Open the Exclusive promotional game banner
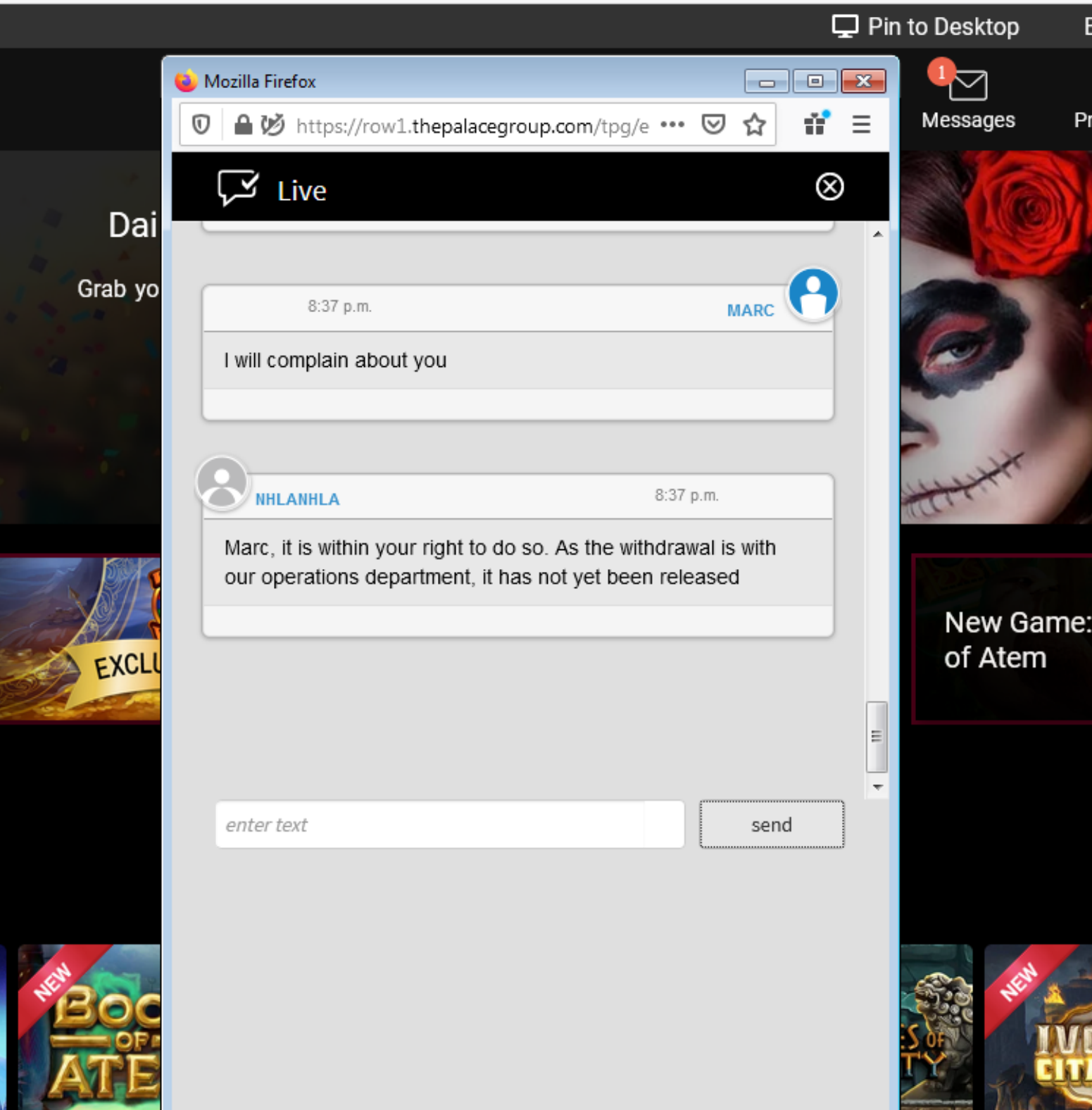This screenshot has height=1110, width=1092. pyautogui.click(x=80, y=639)
